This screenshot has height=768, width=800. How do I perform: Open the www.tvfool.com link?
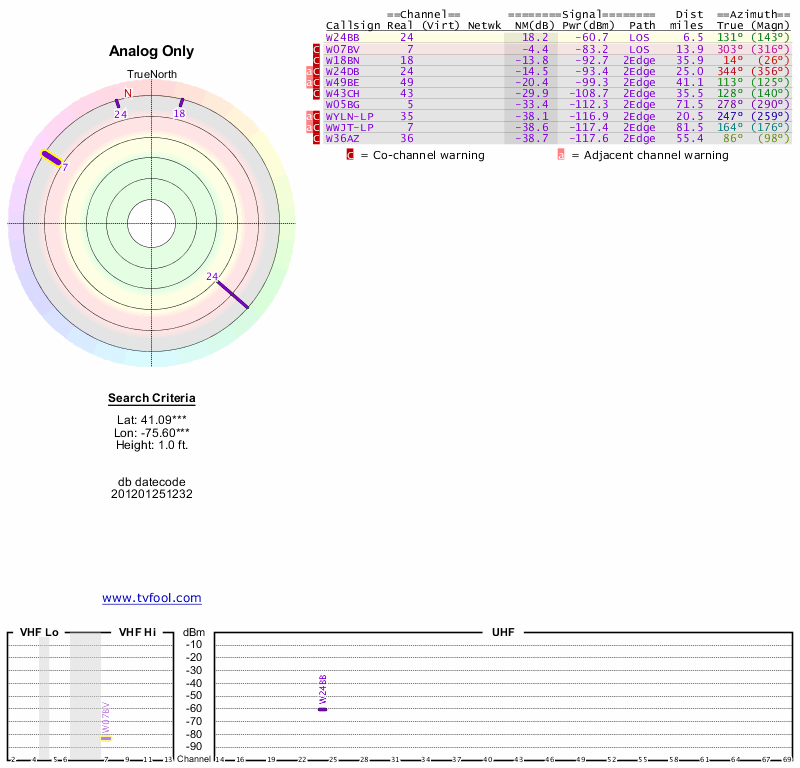point(152,598)
